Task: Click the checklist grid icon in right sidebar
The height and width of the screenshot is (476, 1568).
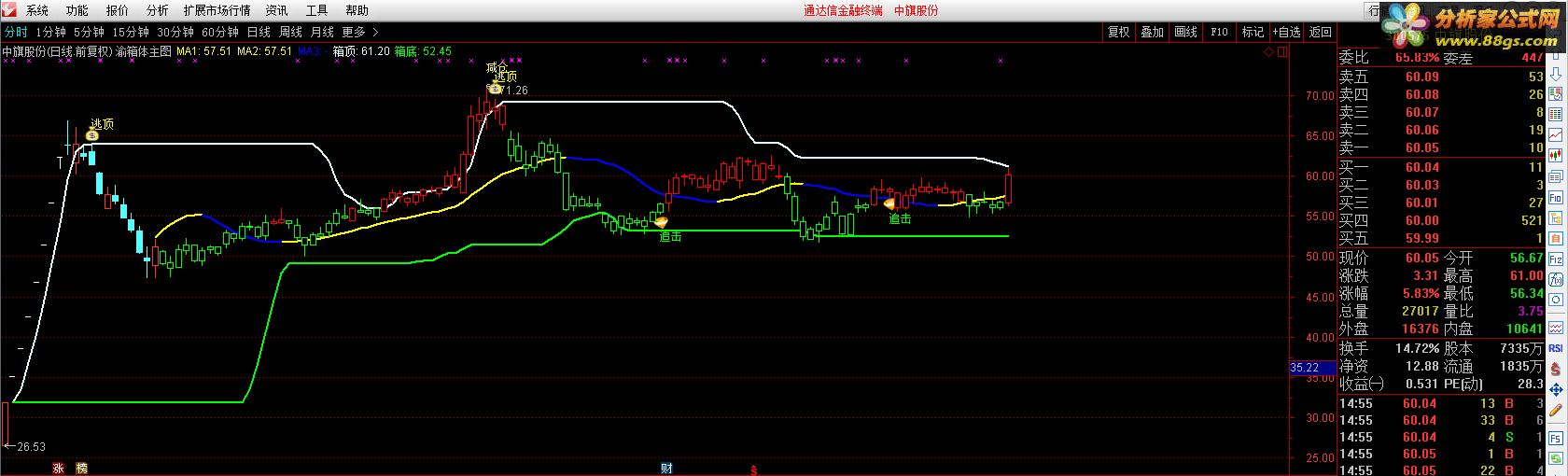Action: point(1556,94)
